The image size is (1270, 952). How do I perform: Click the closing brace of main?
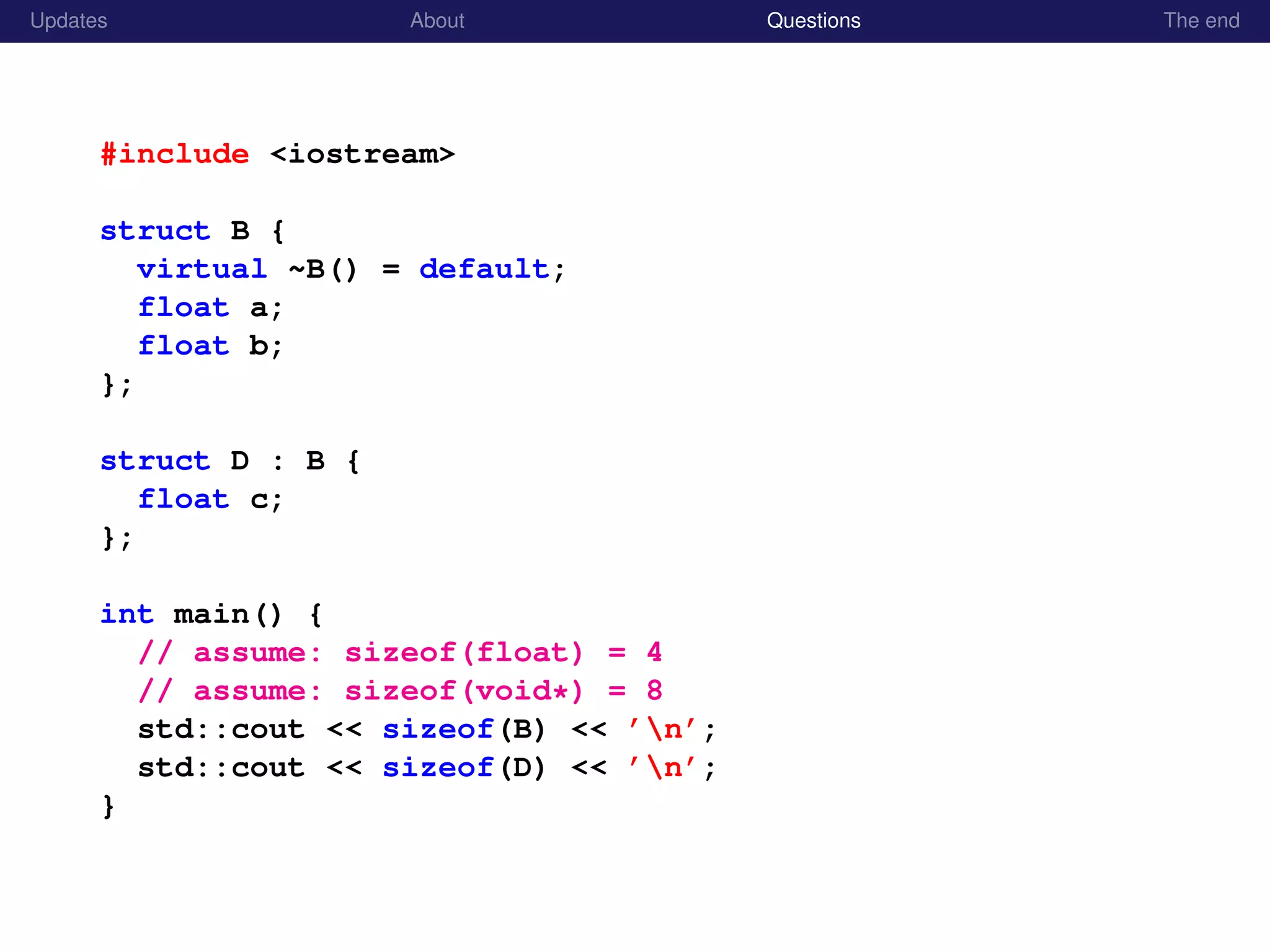(109, 806)
